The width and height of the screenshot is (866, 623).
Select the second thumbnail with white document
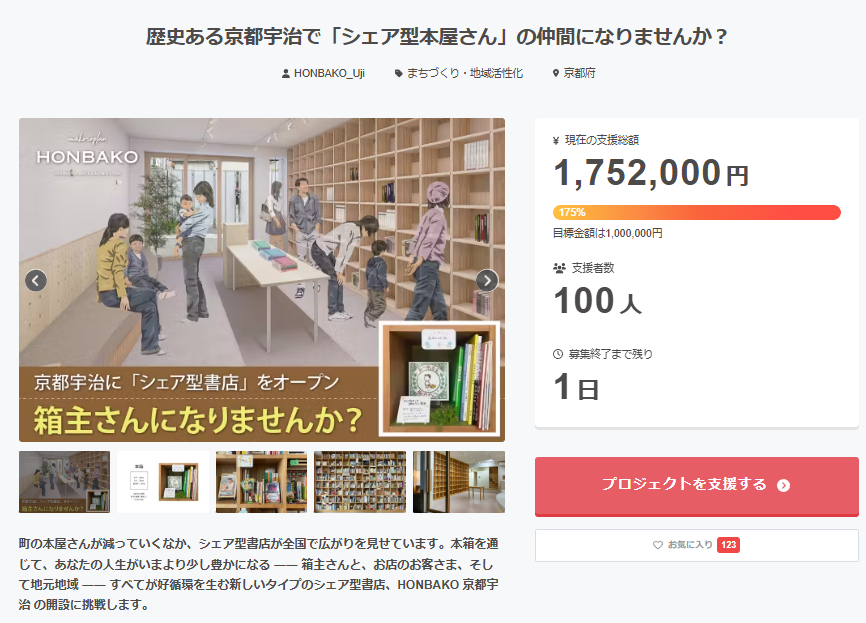[x=163, y=482]
